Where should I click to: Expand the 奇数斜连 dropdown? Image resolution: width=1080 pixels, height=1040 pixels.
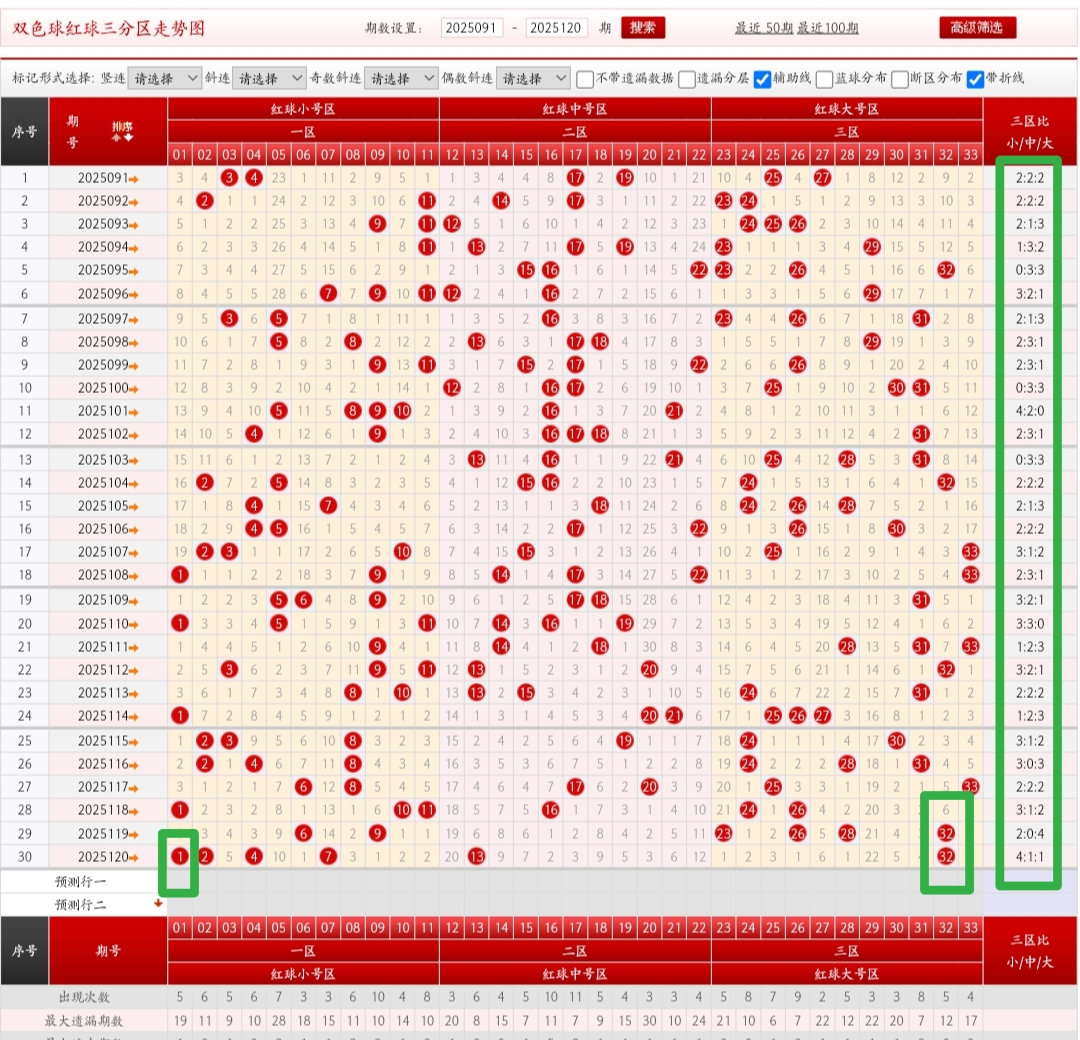401,79
